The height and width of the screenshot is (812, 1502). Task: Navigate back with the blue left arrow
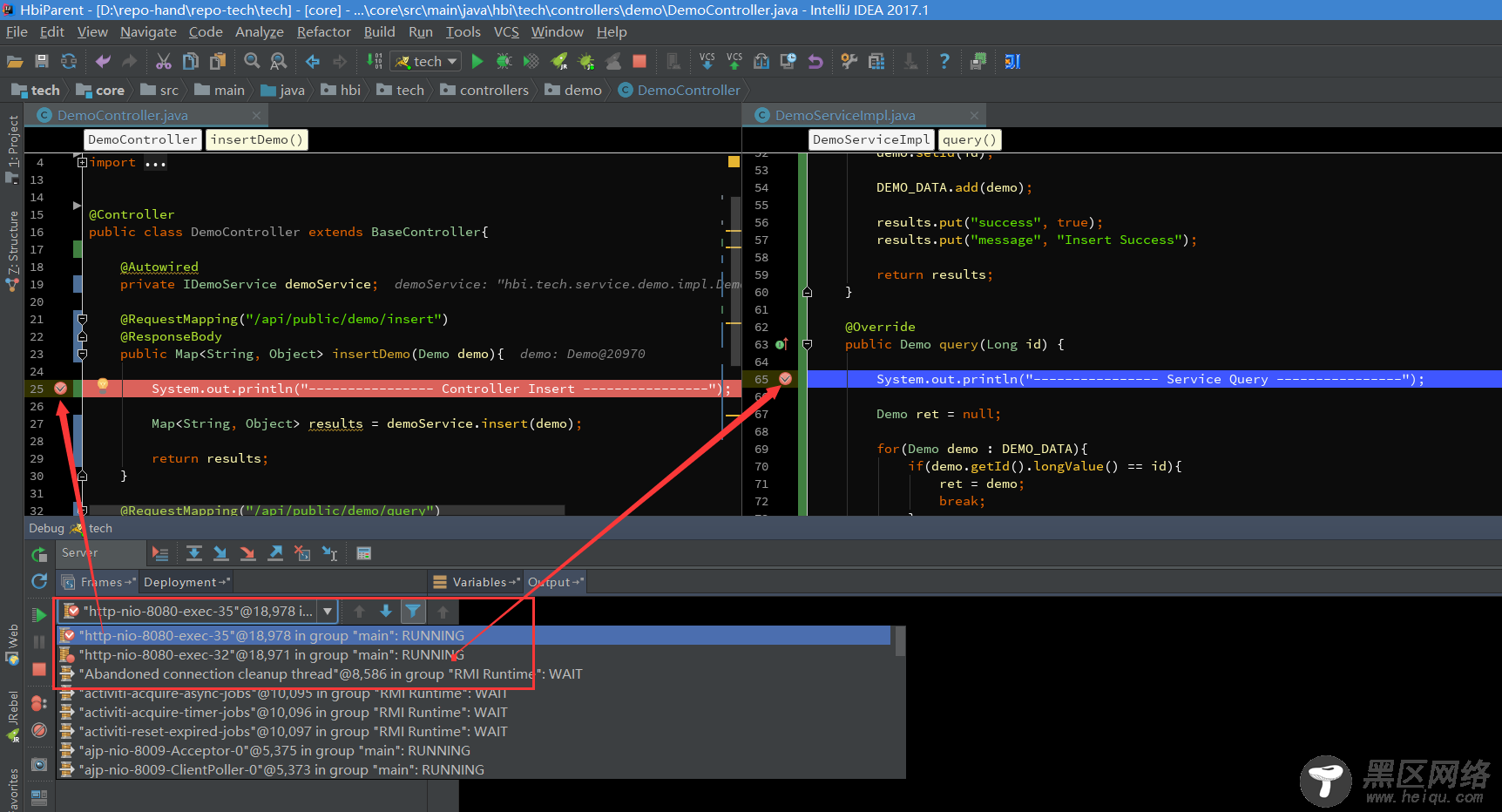pyautogui.click(x=313, y=61)
